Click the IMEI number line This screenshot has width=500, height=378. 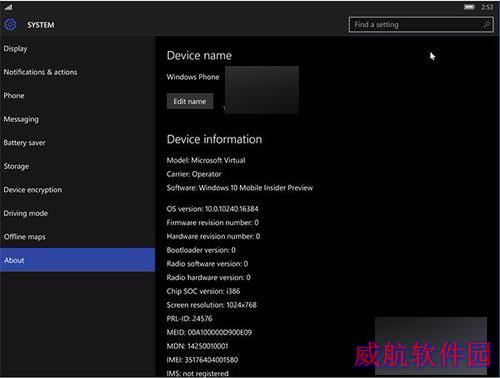click(202, 360)
